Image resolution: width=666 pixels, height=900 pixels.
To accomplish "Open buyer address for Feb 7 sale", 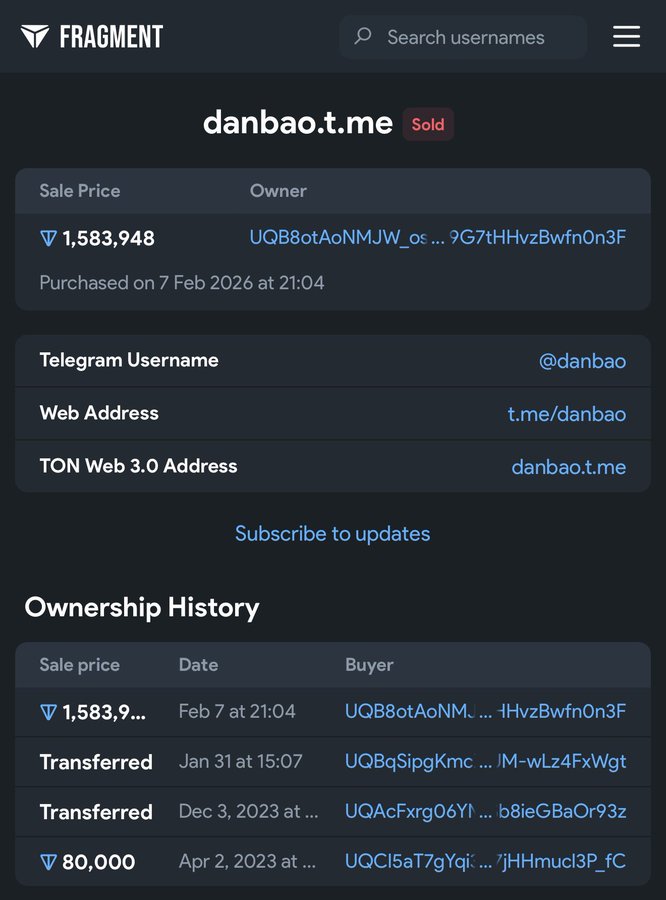I will [x=485, y=712].
